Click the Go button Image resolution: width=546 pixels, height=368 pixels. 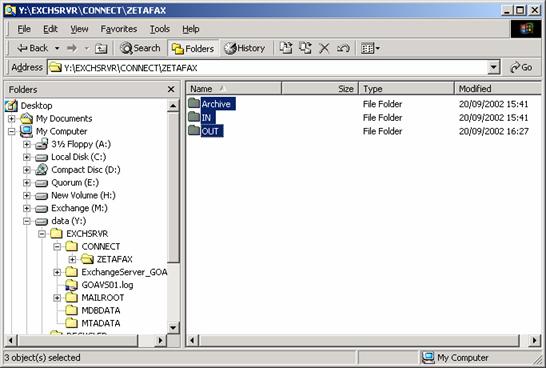tap(521, 68)
